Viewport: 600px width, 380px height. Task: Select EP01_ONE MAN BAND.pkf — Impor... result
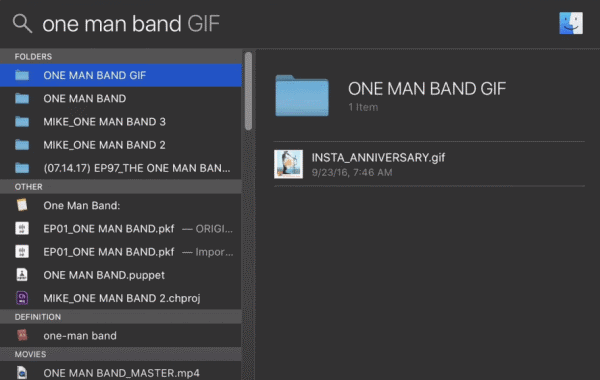pyautogui.click(x=121, y=251)
